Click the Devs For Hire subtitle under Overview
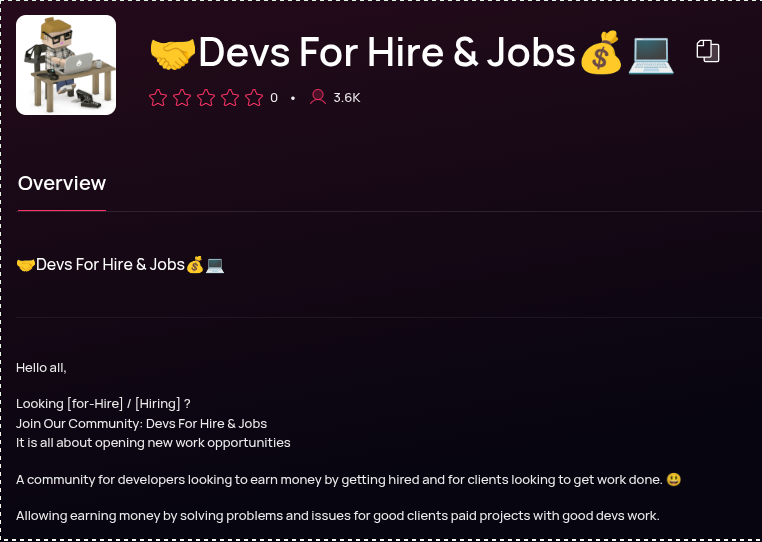This screenshot has width=762, height=542. [110, 265]
